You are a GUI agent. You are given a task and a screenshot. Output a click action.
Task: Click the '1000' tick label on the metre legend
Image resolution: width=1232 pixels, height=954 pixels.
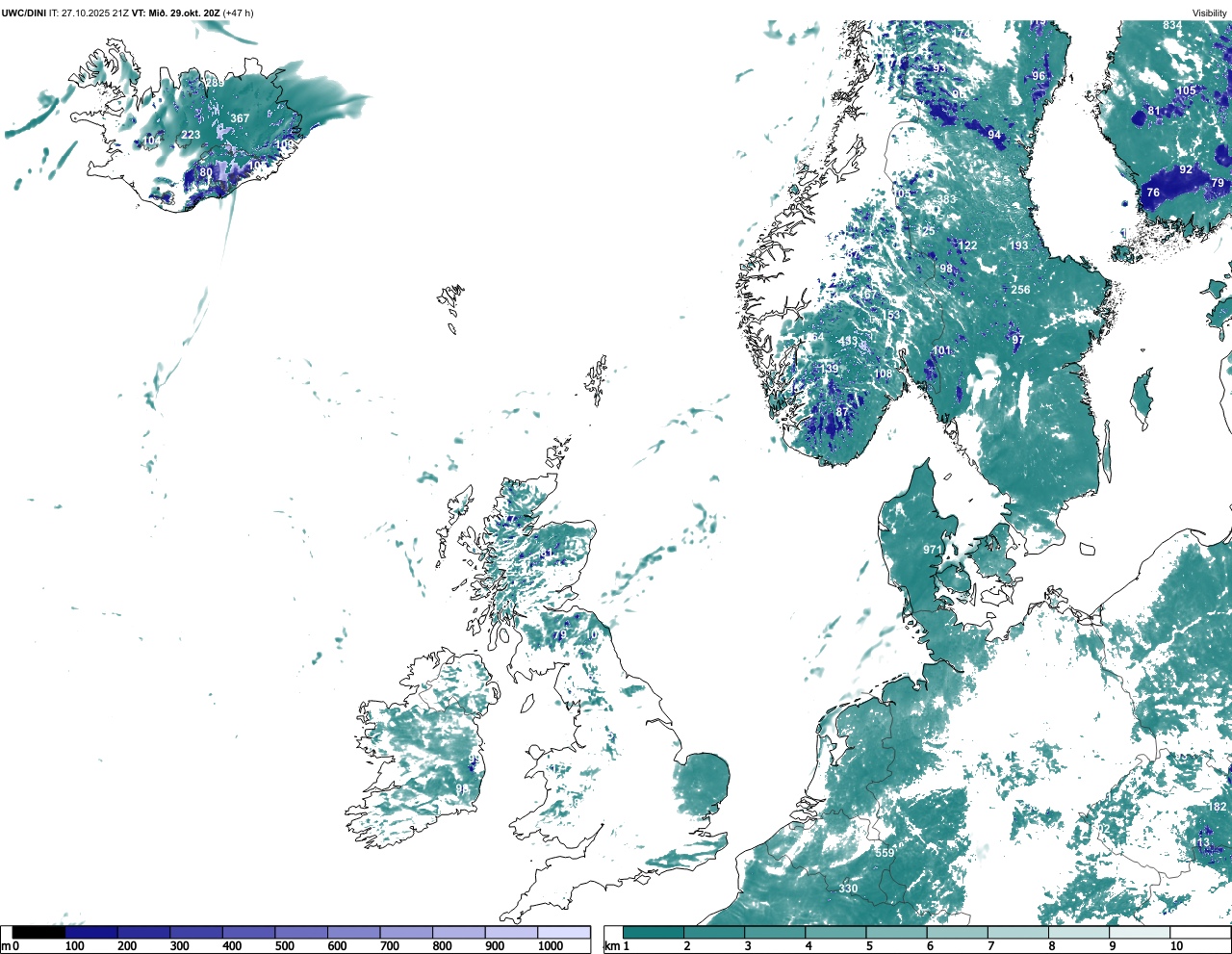click(x=551, y=946)
